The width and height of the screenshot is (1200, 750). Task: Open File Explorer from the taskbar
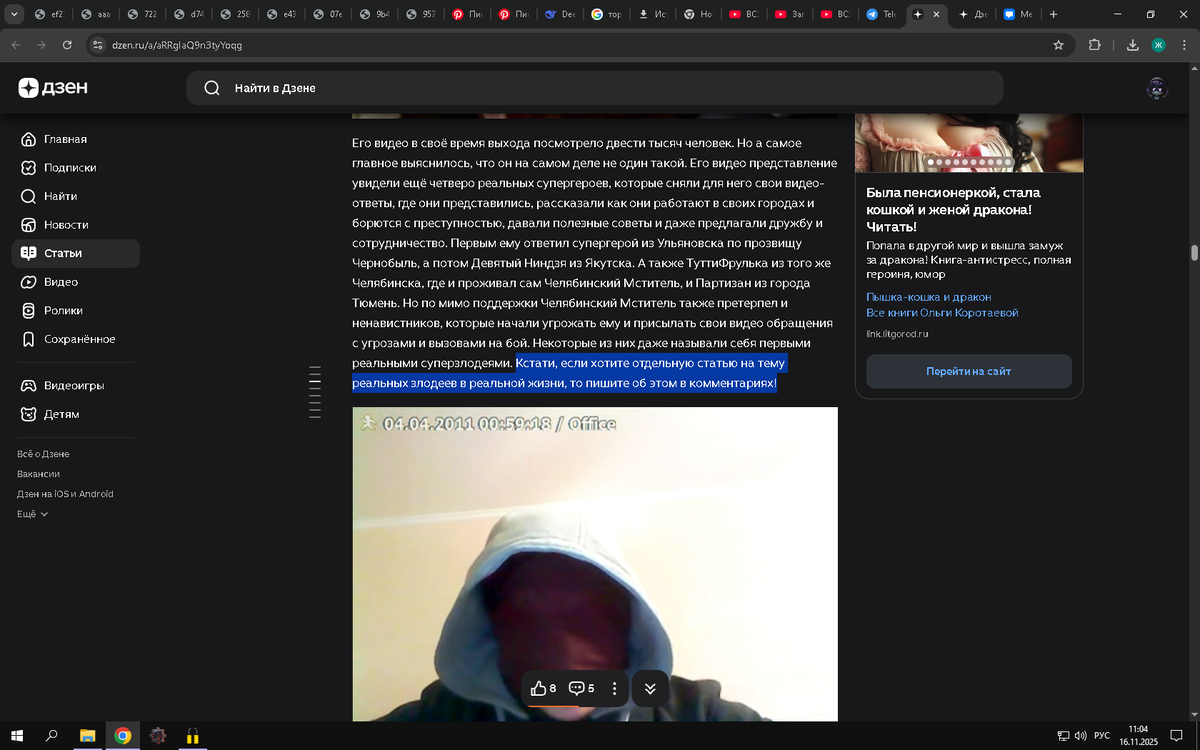coord(87,736)
